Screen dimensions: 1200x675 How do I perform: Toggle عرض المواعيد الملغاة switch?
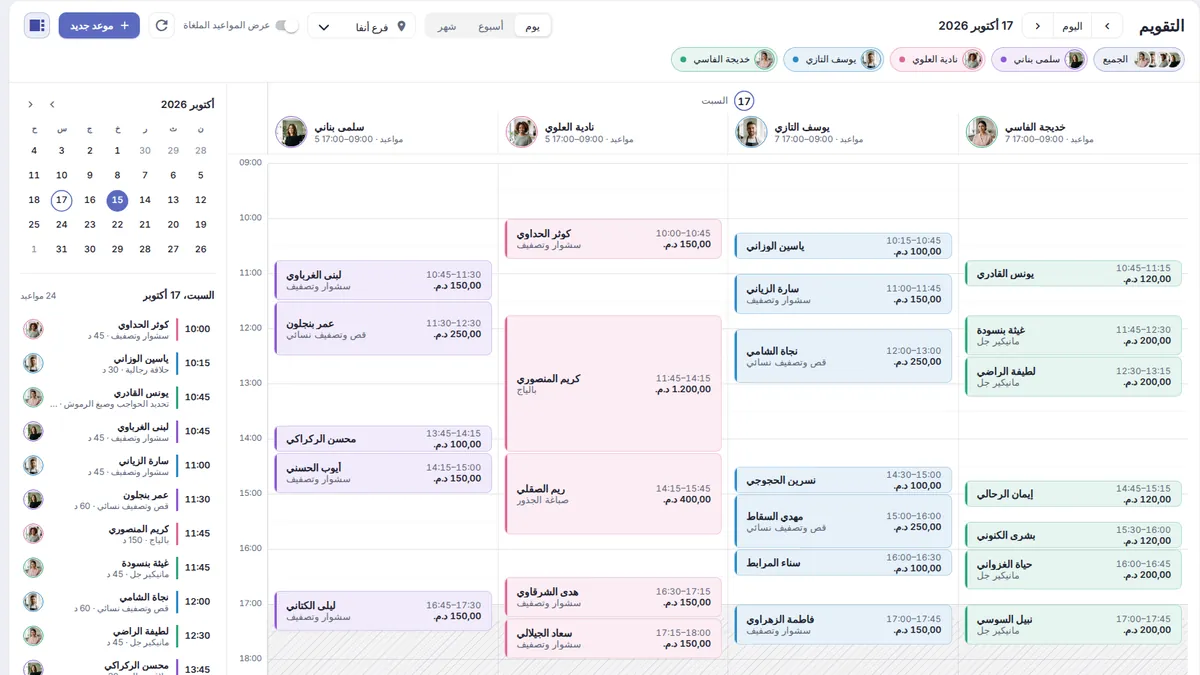(x=287, y=25)
